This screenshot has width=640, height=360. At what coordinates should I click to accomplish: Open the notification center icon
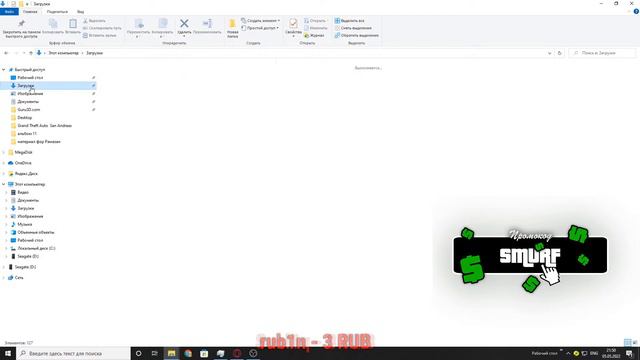pyautogui.click(x=629, y=353)
